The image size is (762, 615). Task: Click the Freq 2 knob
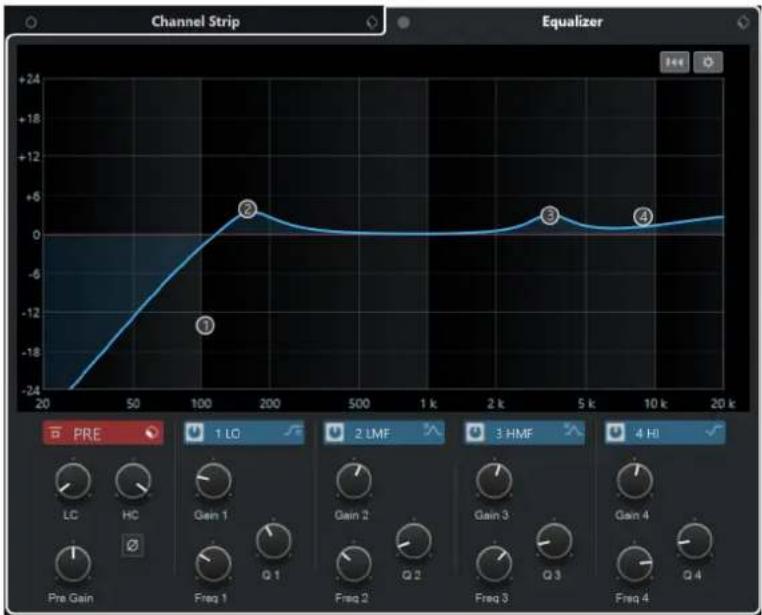click(354, 564)
